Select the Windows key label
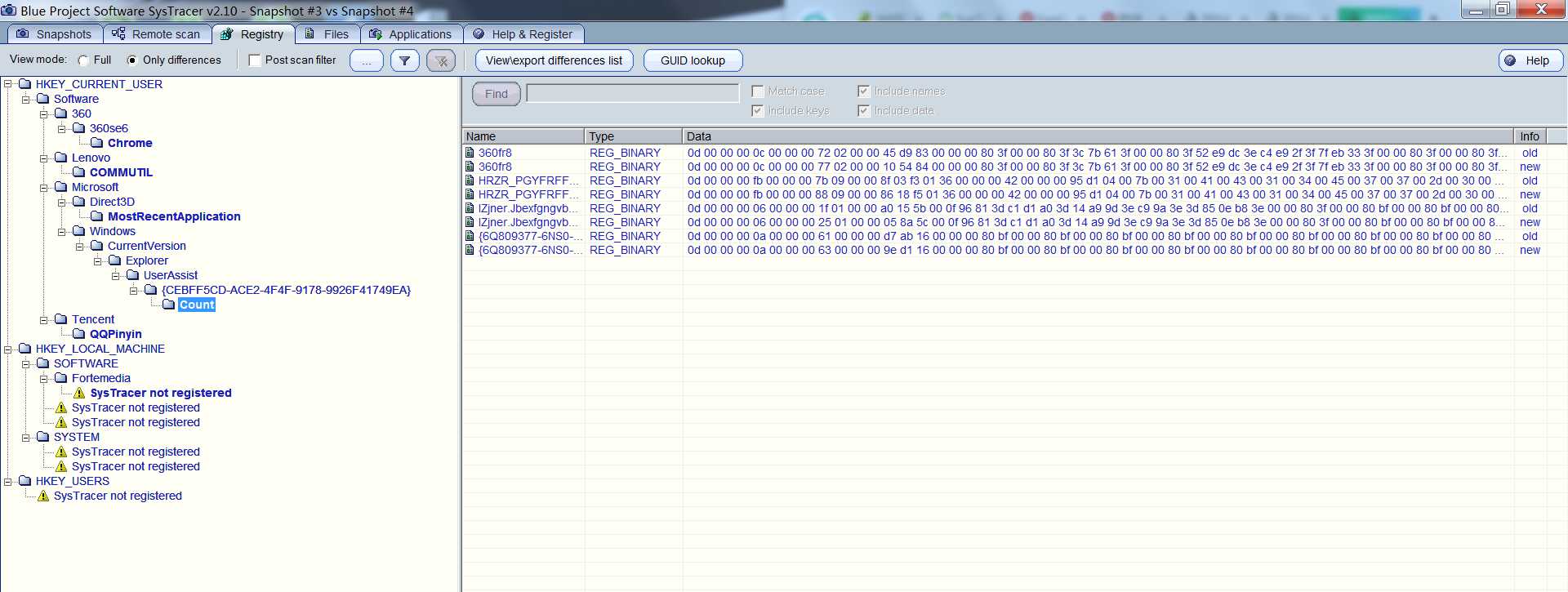The image size is (1568, 592). click(113, 231)
